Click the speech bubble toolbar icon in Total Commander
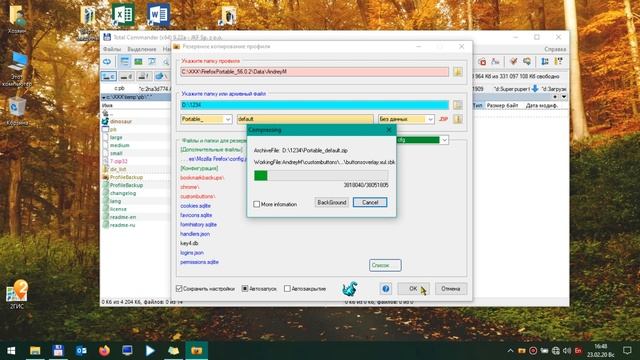The height and width of the screenshot is (360, 640). tap(527, 62)
